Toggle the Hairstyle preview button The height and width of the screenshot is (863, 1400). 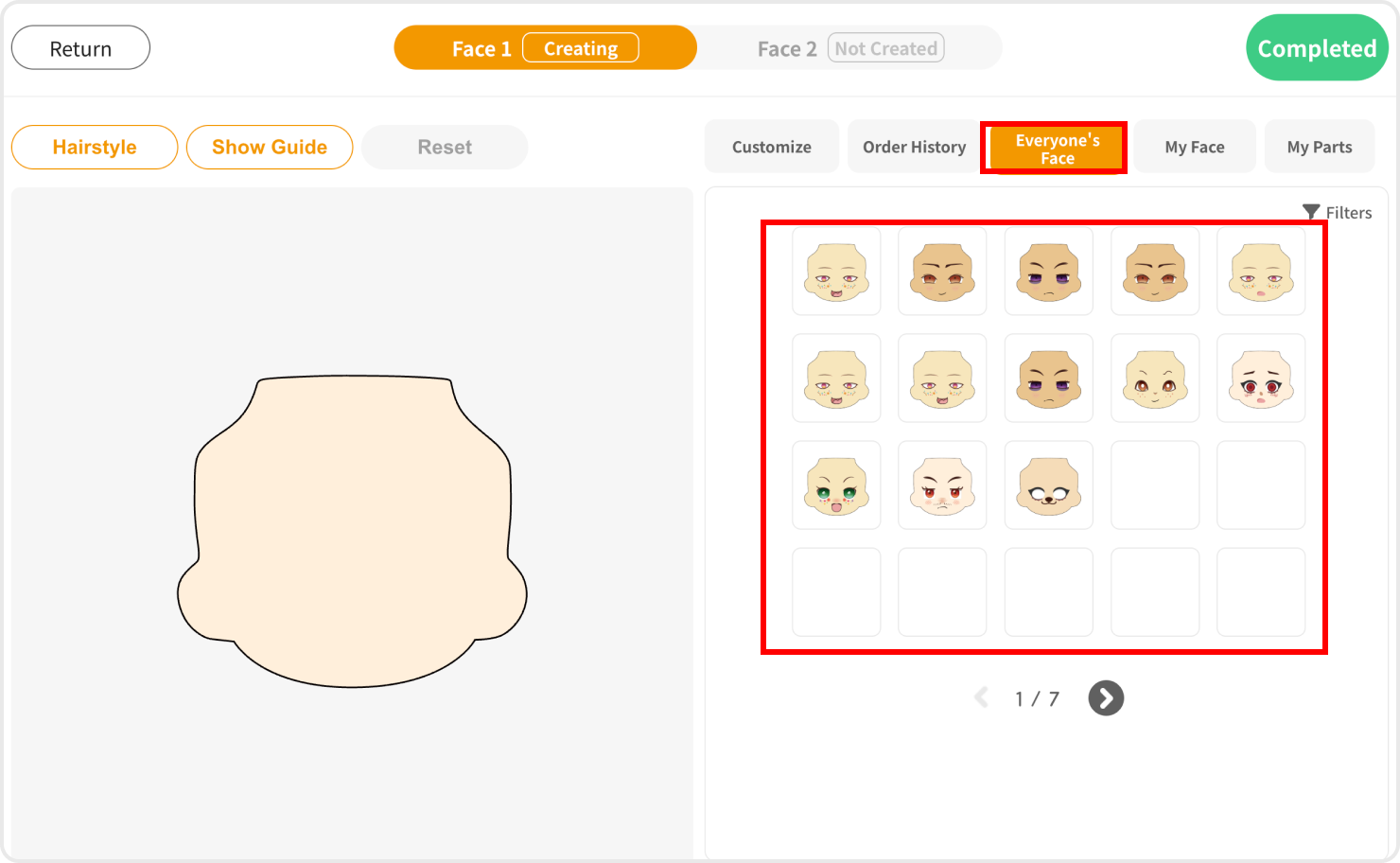coord(95,148)
